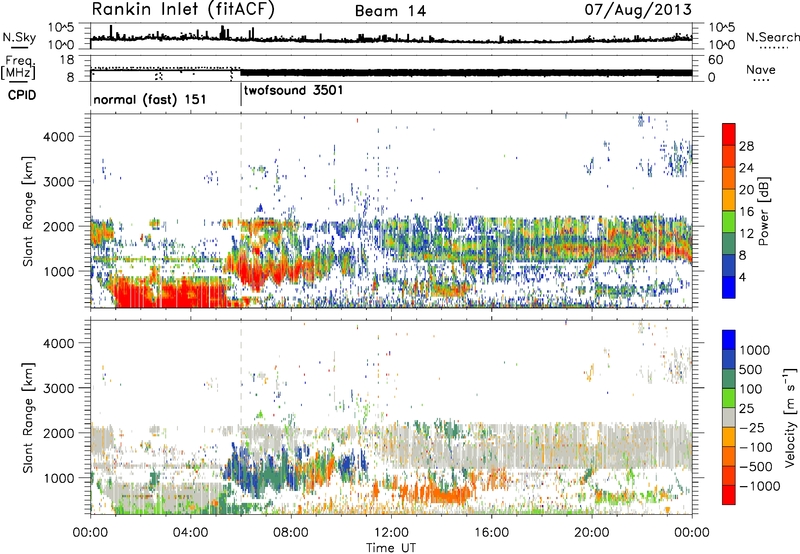
Task: Click the 'normal (fast) 151' CPID label
Action: (x=149, y=99)
